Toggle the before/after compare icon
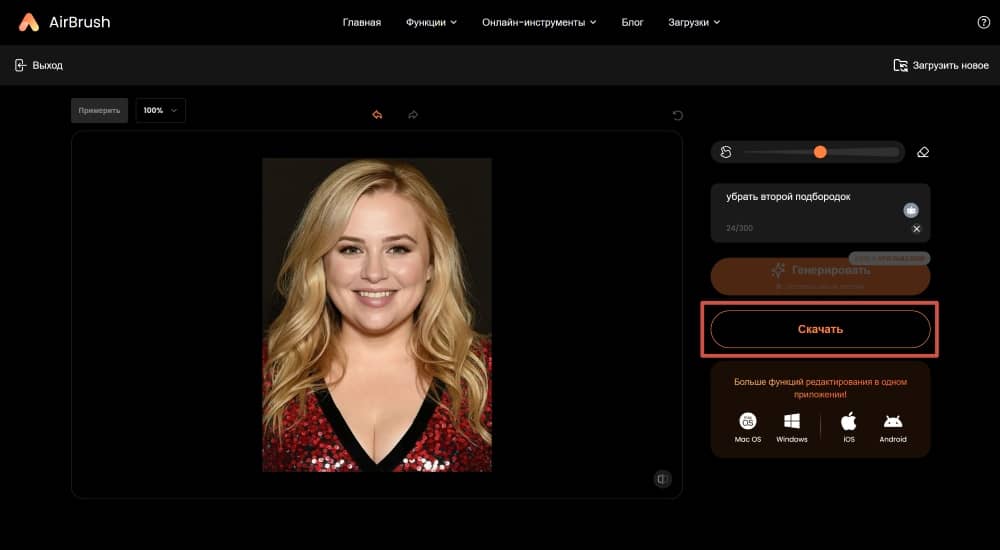Screen dimensions: 1000x550 pos(663,479)
